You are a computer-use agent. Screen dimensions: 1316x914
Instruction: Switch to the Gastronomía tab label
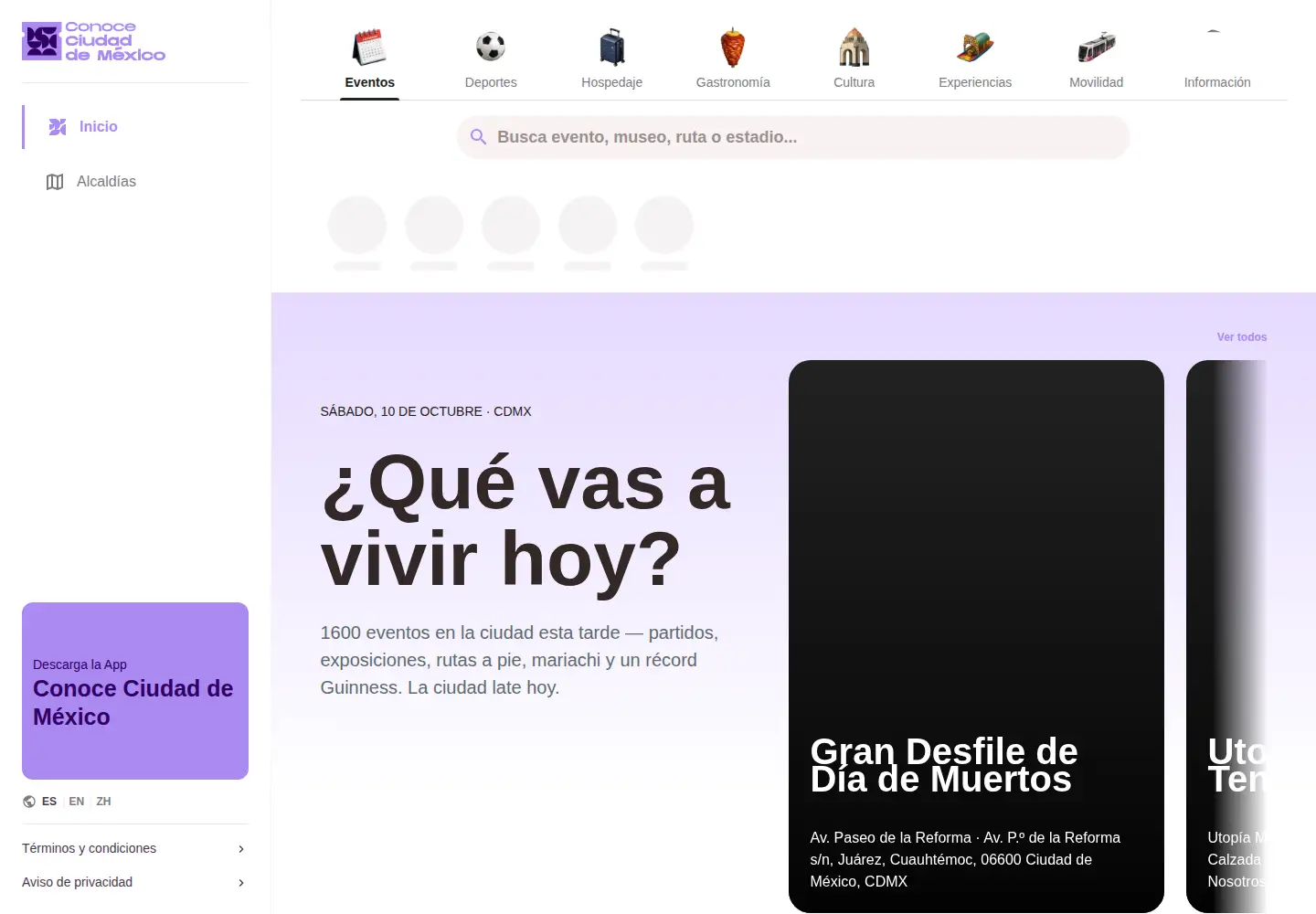[733, 82]
